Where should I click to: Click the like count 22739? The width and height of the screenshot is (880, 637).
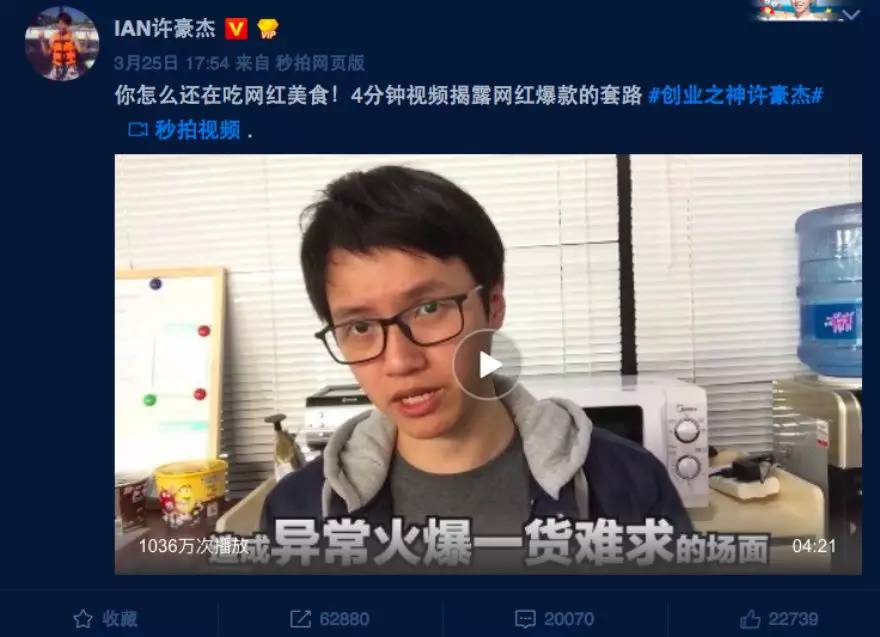point(793,619)
